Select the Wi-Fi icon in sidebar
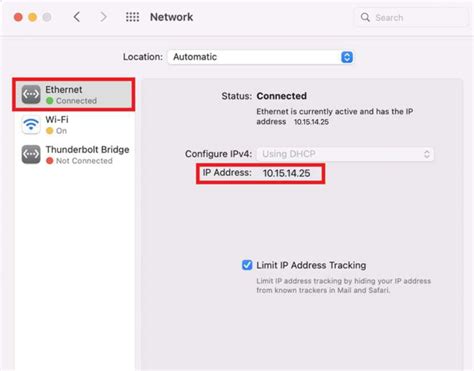474x371 pixels. [x=31, y=124]
